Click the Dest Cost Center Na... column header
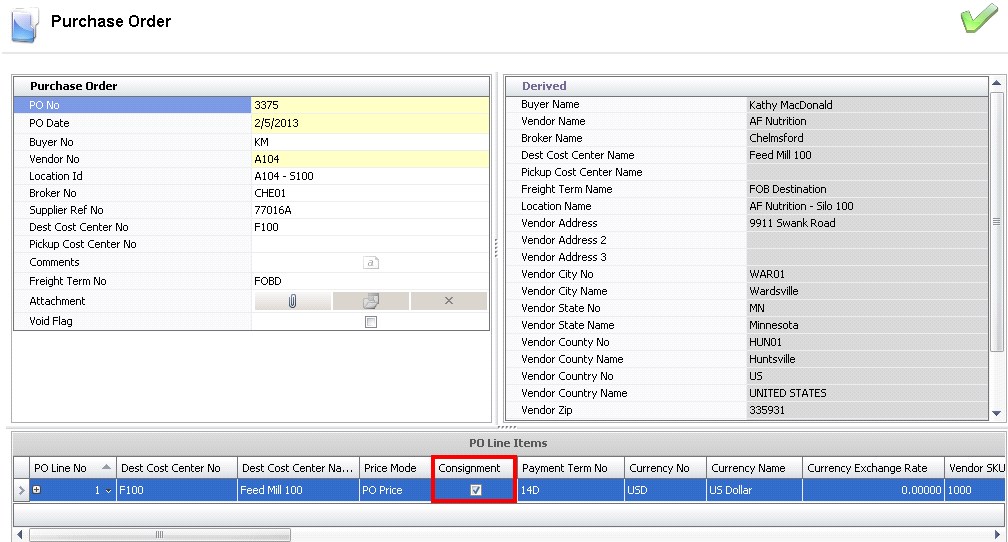The image size is (1008, 542). (x=298, y=468)
